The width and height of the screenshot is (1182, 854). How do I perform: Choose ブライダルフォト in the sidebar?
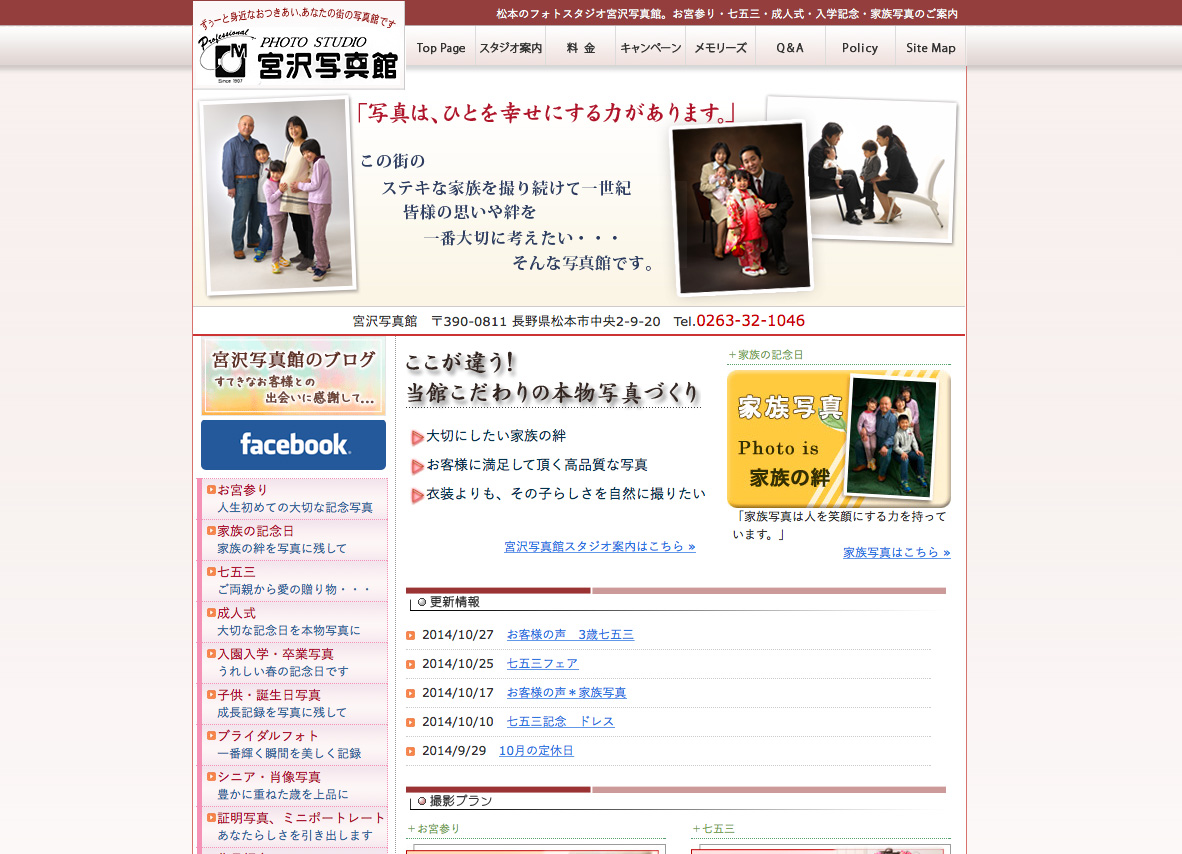[x=268, y=736]
